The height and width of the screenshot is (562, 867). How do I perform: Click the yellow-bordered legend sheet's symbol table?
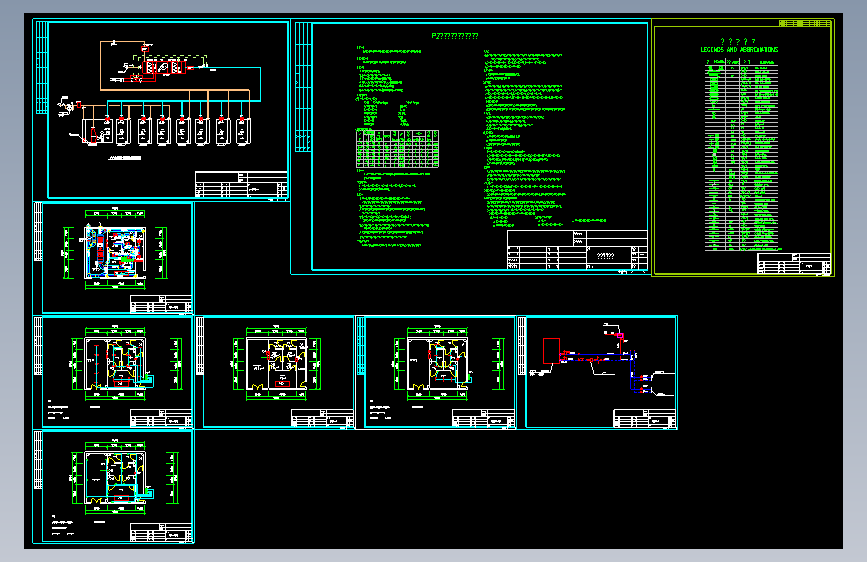point(741,156)
